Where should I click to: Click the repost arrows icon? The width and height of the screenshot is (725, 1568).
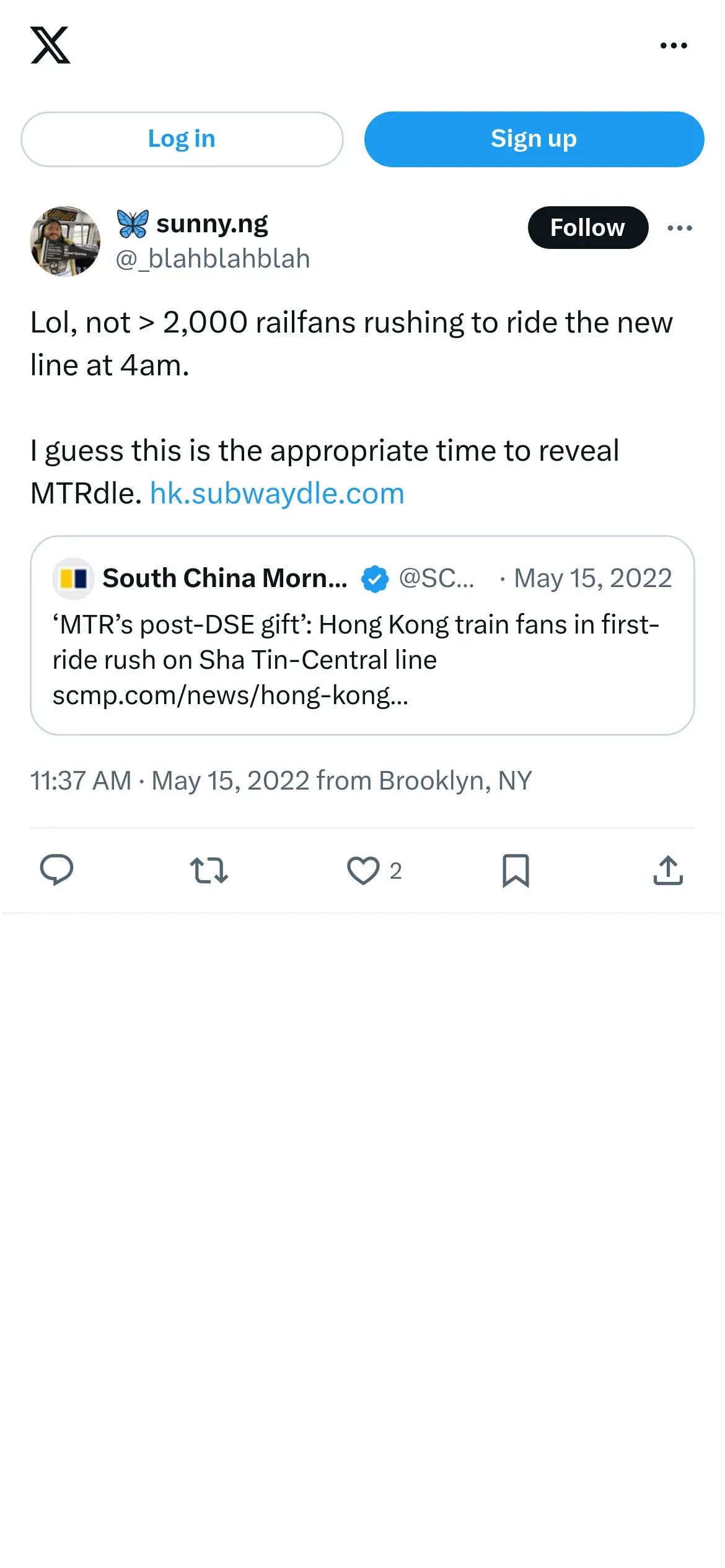[x=209, y=870]
